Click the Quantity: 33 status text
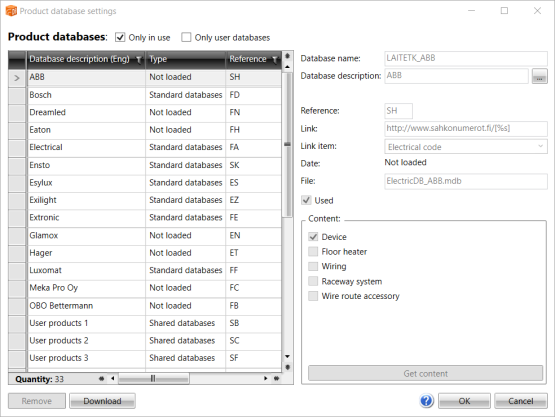This screenshot has width=555, height=417. click(x=39, y=379)
